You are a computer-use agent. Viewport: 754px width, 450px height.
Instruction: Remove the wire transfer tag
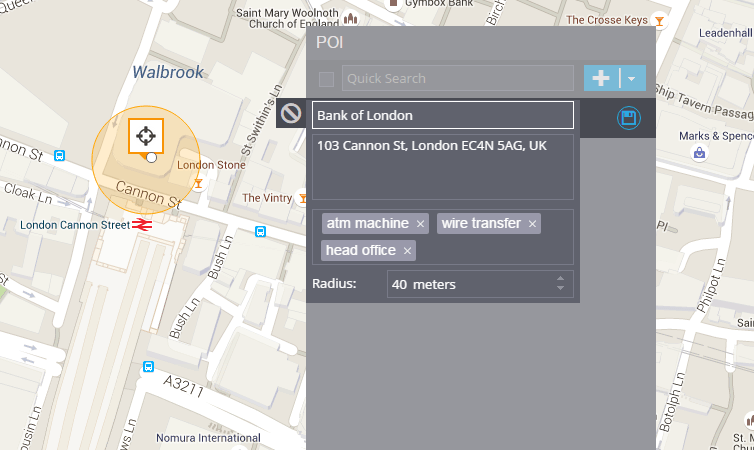532,224
